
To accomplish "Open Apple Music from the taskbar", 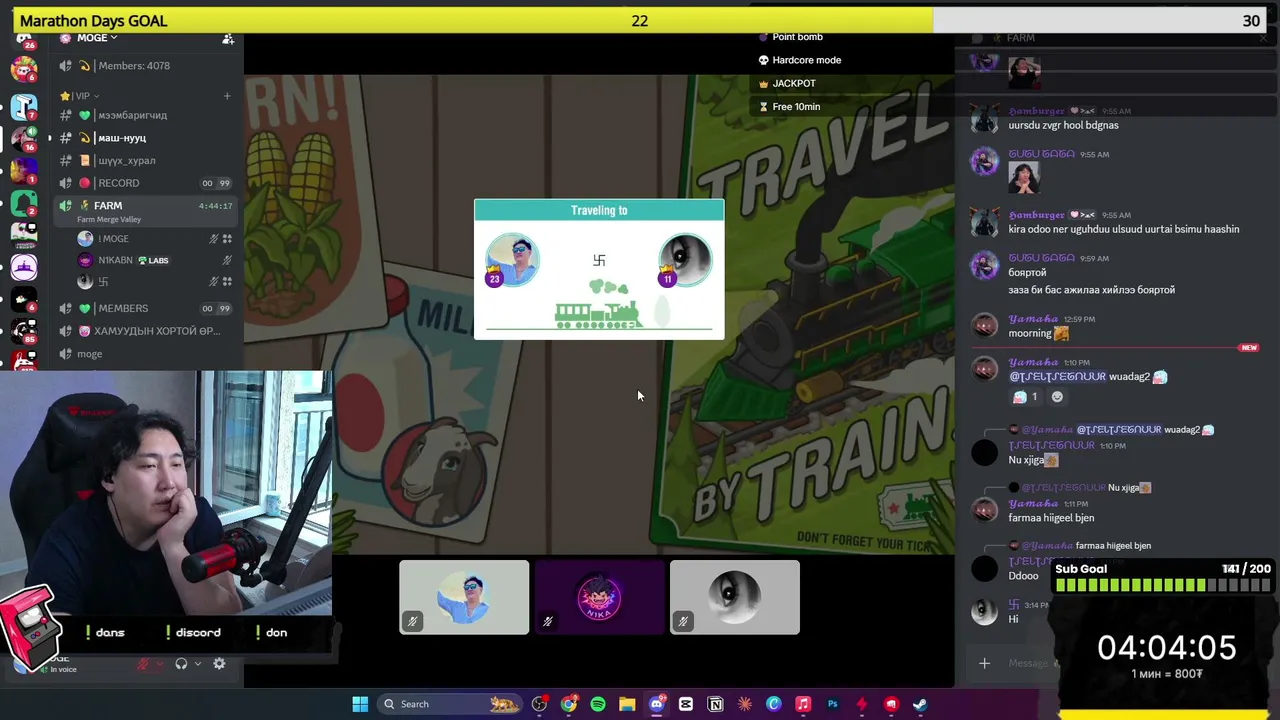I will (x=803, y=704).
